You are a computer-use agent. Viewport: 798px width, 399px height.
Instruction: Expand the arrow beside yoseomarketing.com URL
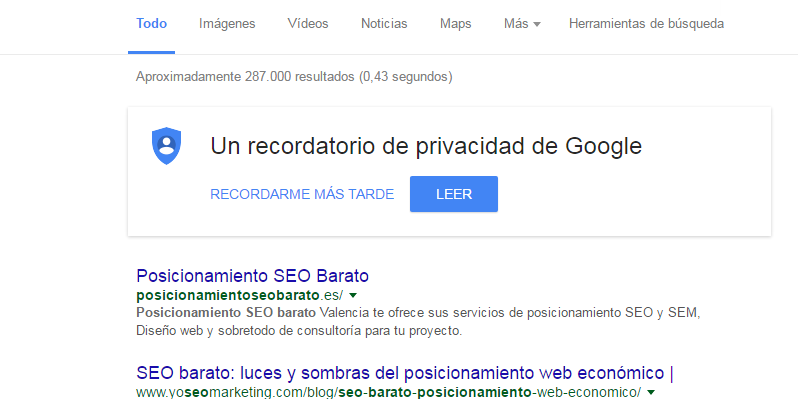pos(650,392)
